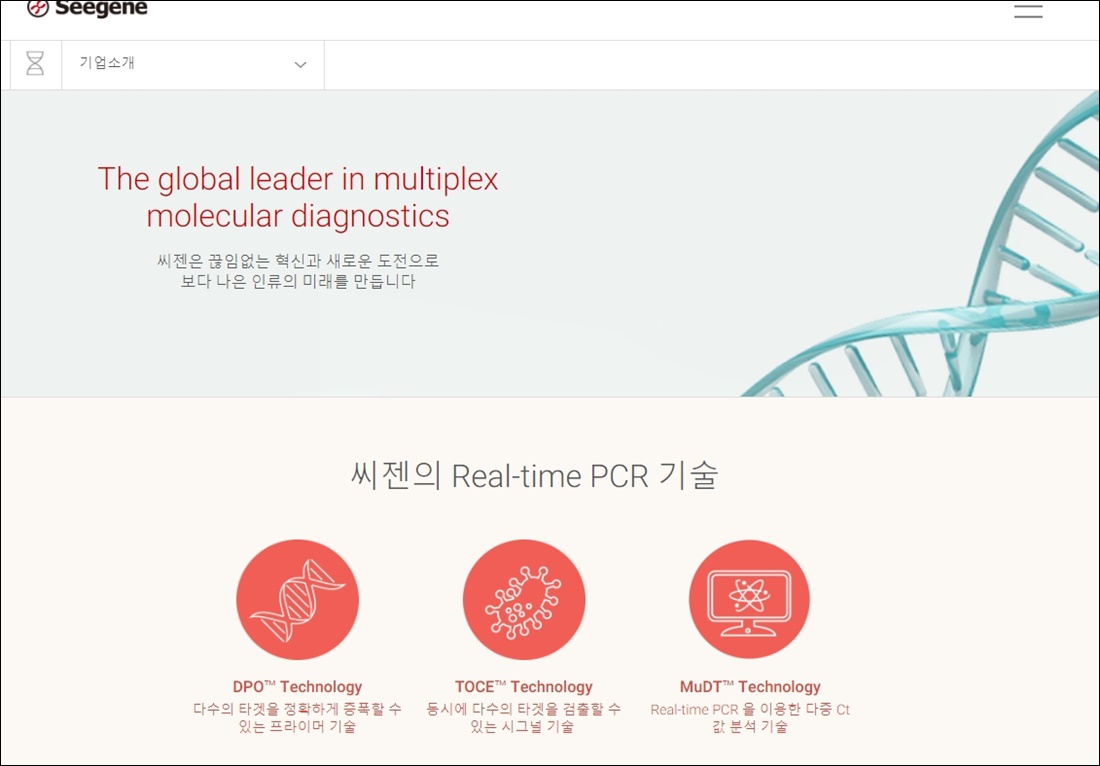This screenshot has height=766, width=1100.
Task: Click the TOCE microbe icon
Action: click(x=524, y=600)
